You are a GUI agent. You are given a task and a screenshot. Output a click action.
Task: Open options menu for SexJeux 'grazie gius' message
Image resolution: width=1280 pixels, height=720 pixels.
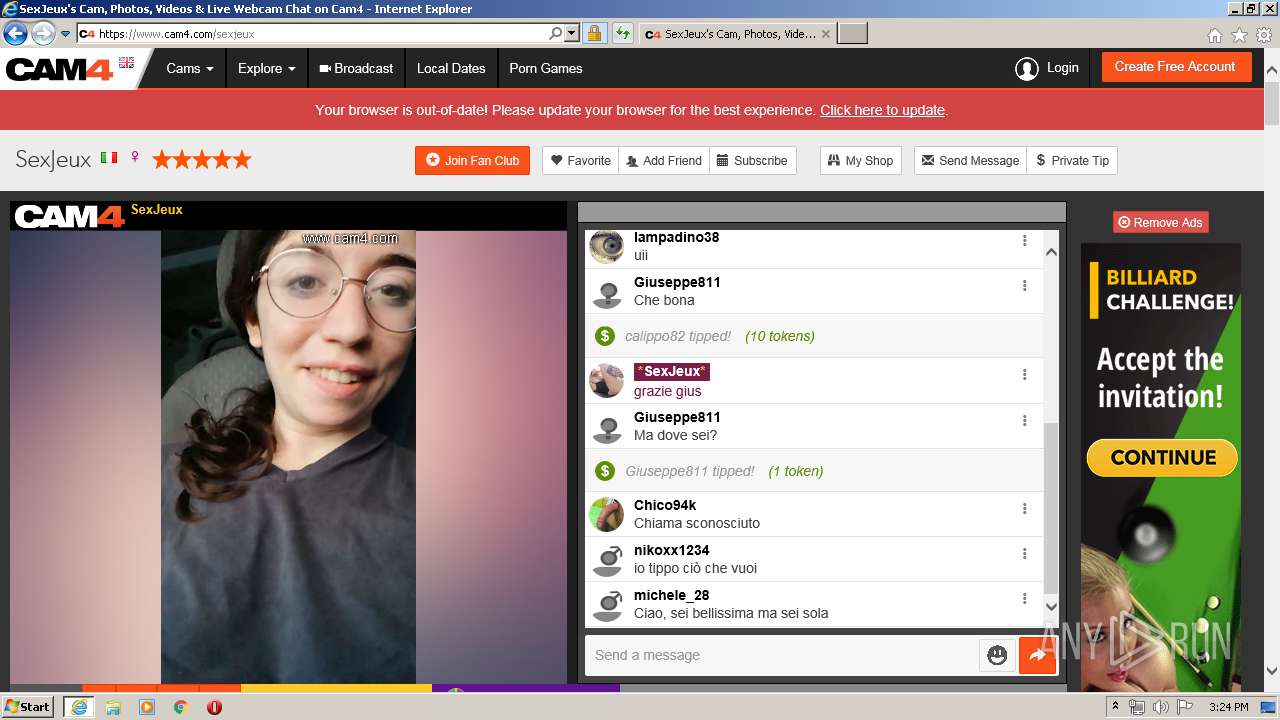point(1024,375)
